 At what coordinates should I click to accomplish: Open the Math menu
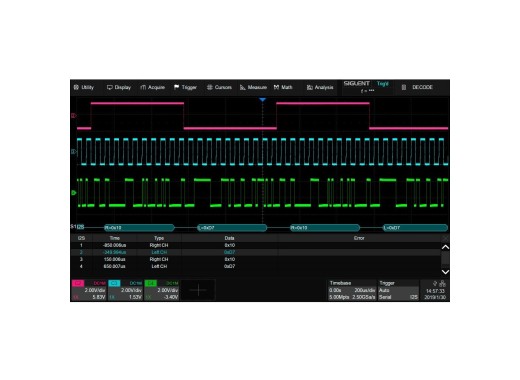283,87
